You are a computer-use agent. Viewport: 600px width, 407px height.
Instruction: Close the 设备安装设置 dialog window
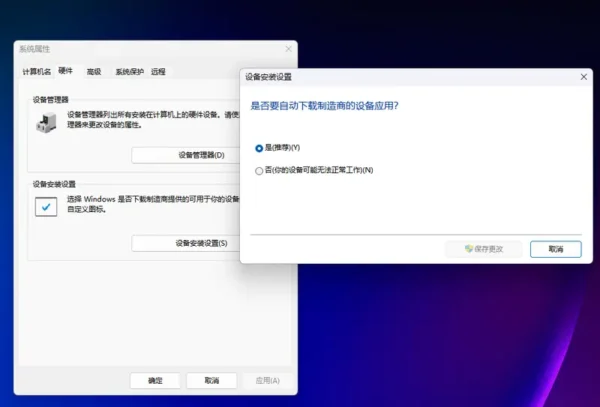click(582, 76)
